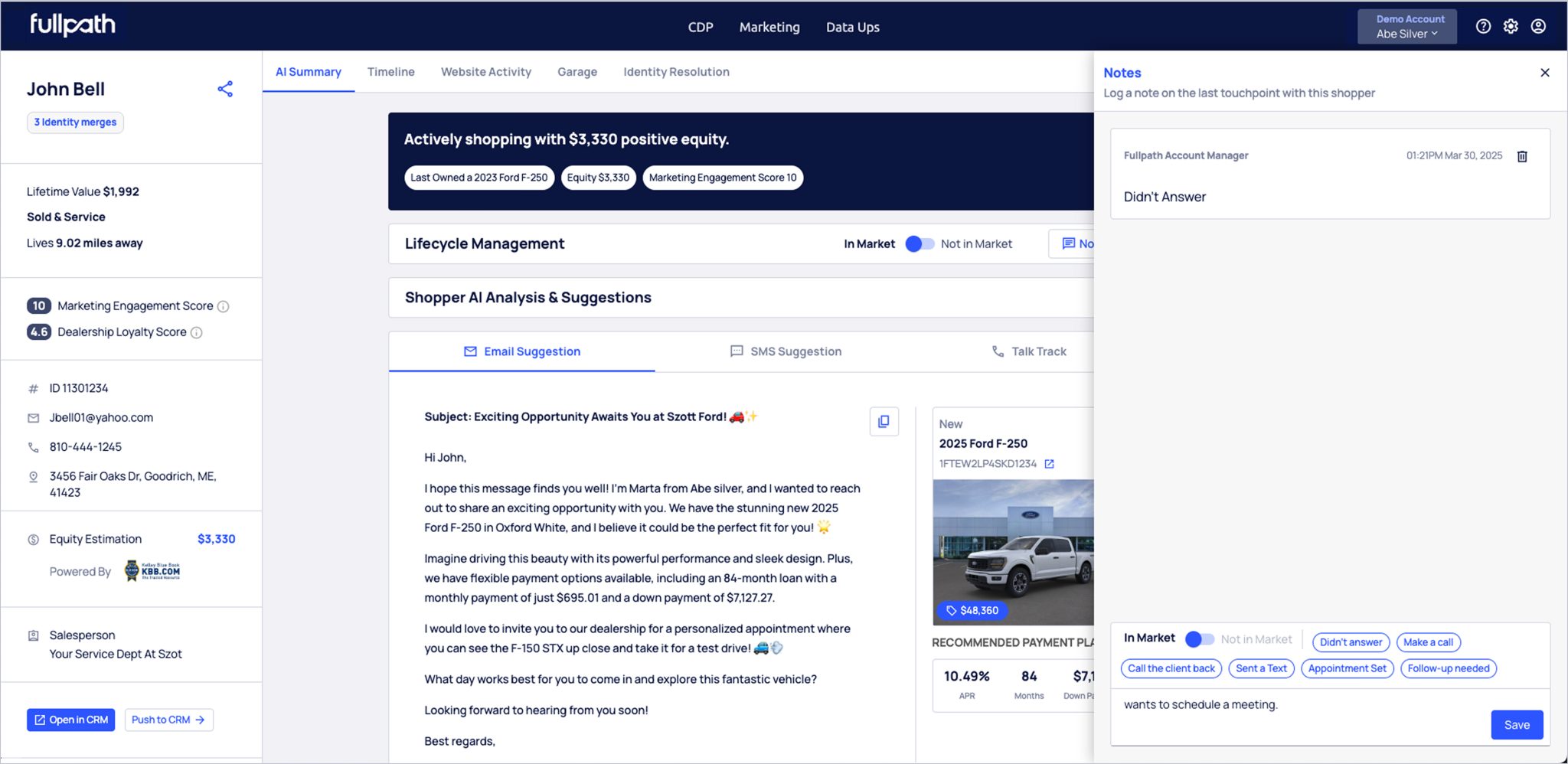Screen dimensions: 1568x764
Task: Expand the Demo Account Abe Silver dropdown
Action: point(1407,27)
